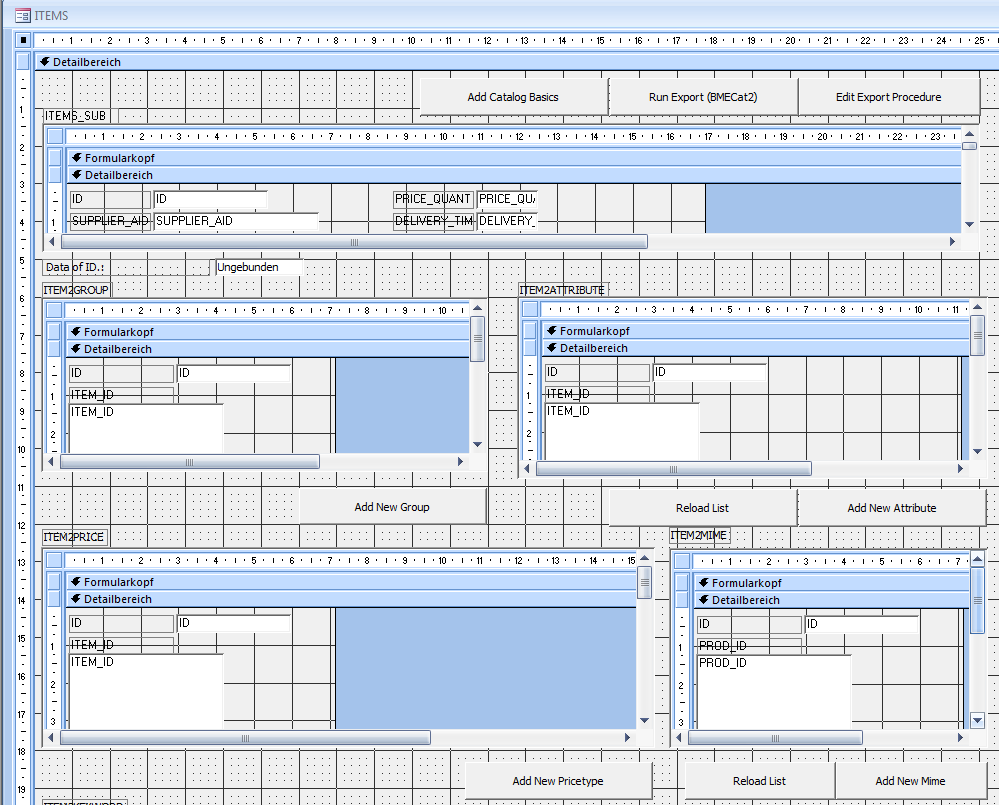Select the main form's top Detailbereich section bar
This screenshot has height=805, width=999.
[x=500, y=62]
